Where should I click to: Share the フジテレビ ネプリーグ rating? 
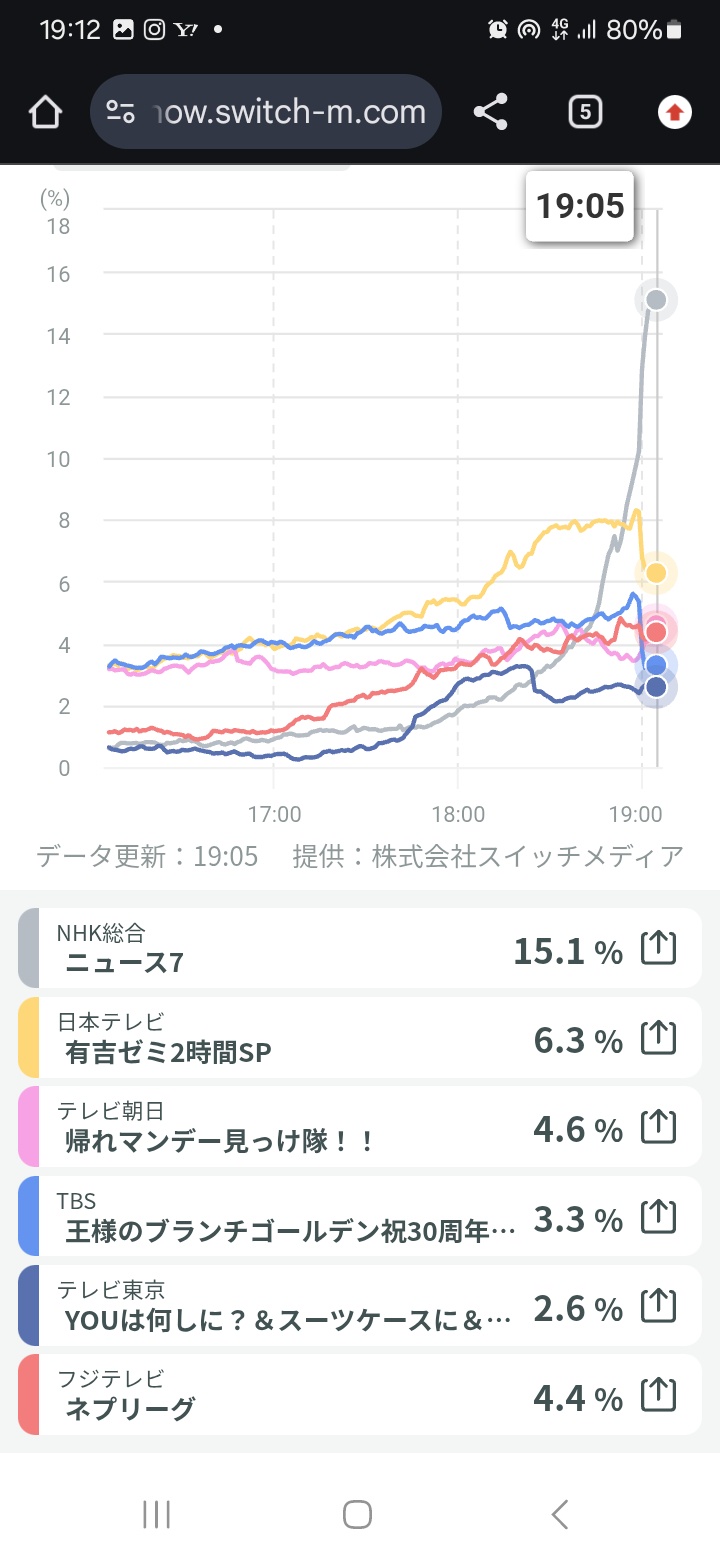[x=658, y=1395]
